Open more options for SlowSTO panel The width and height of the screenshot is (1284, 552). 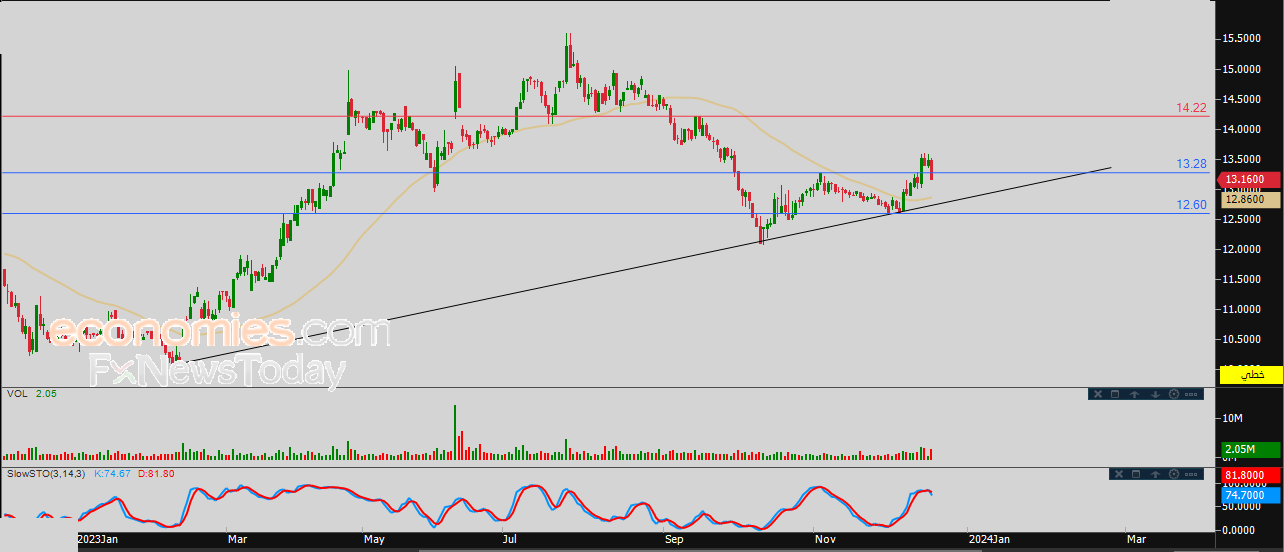point(1191,474)
